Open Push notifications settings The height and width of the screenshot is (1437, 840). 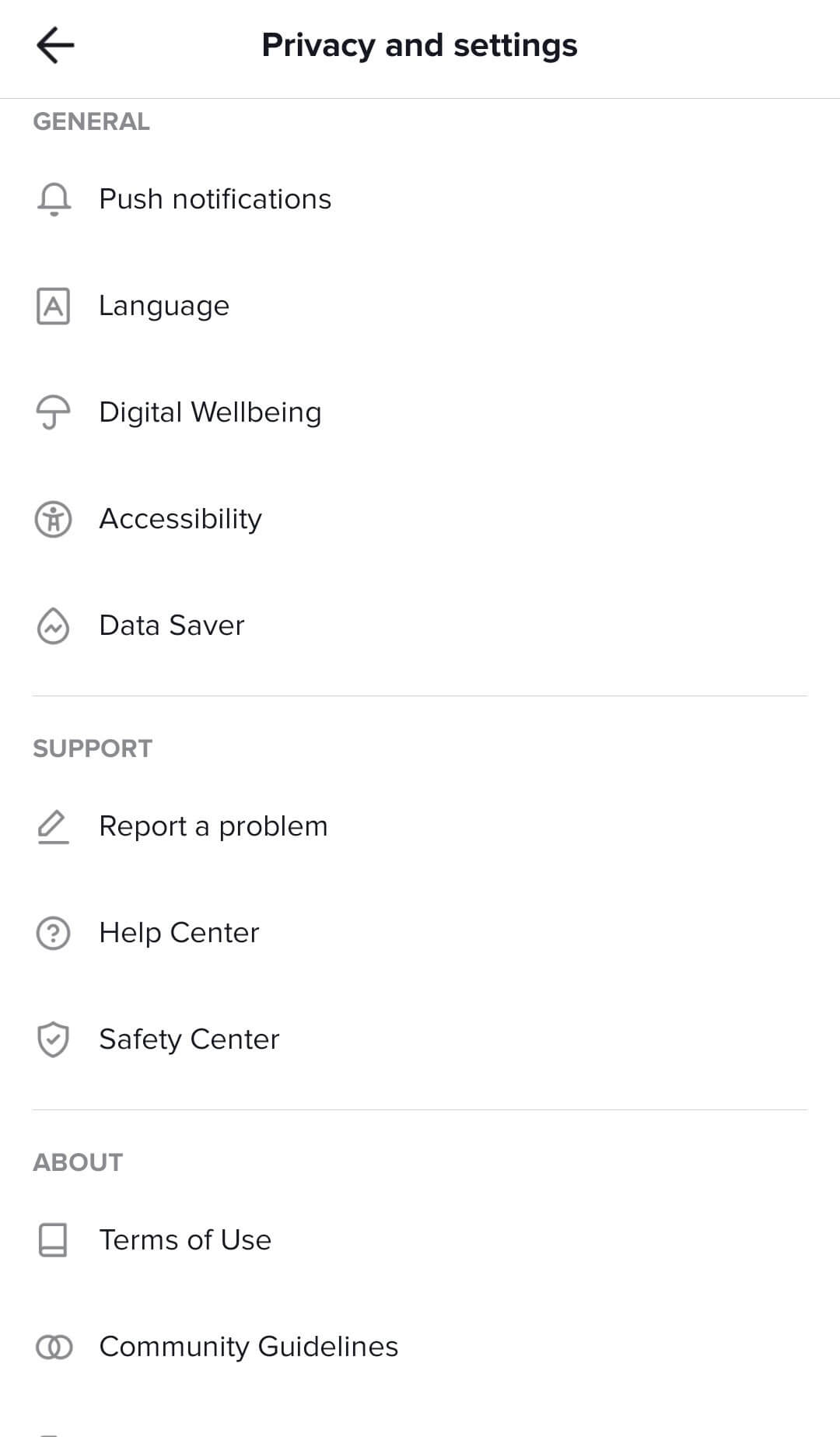(x=215, y=199)
